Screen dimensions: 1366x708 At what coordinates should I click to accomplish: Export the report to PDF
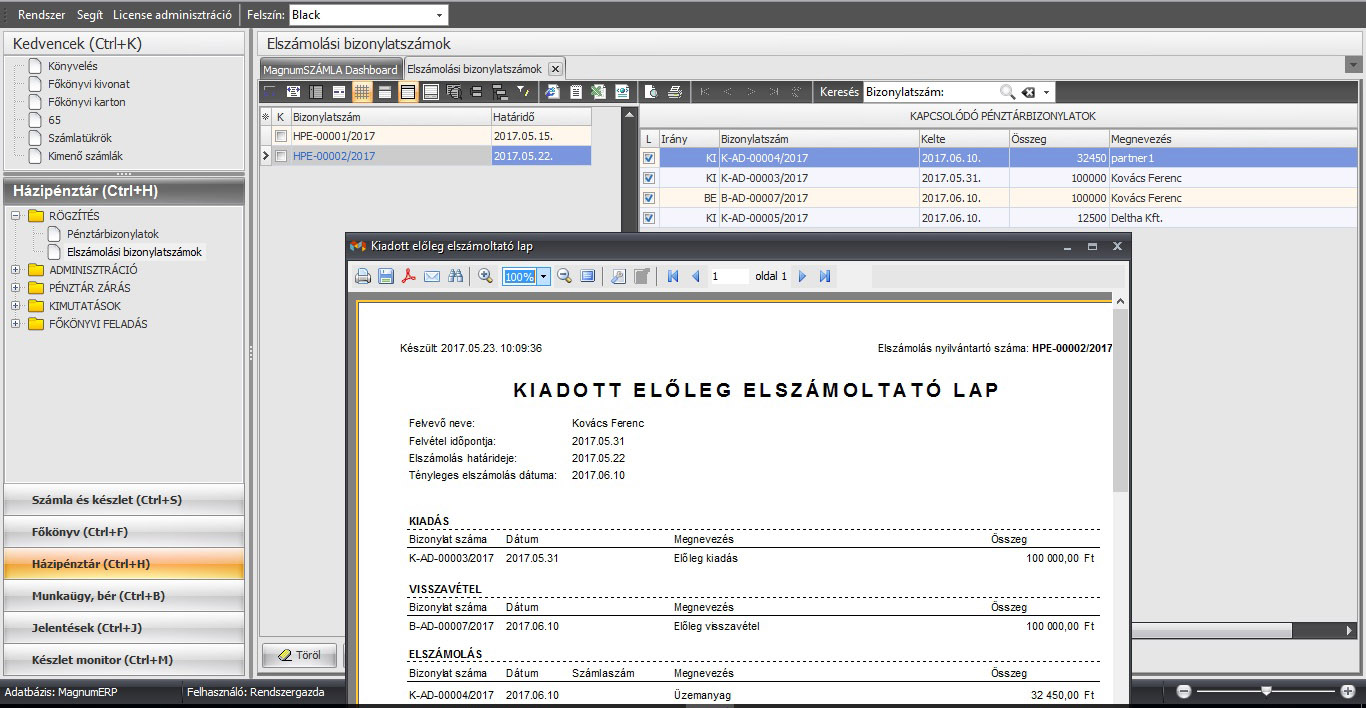point(408,277)
